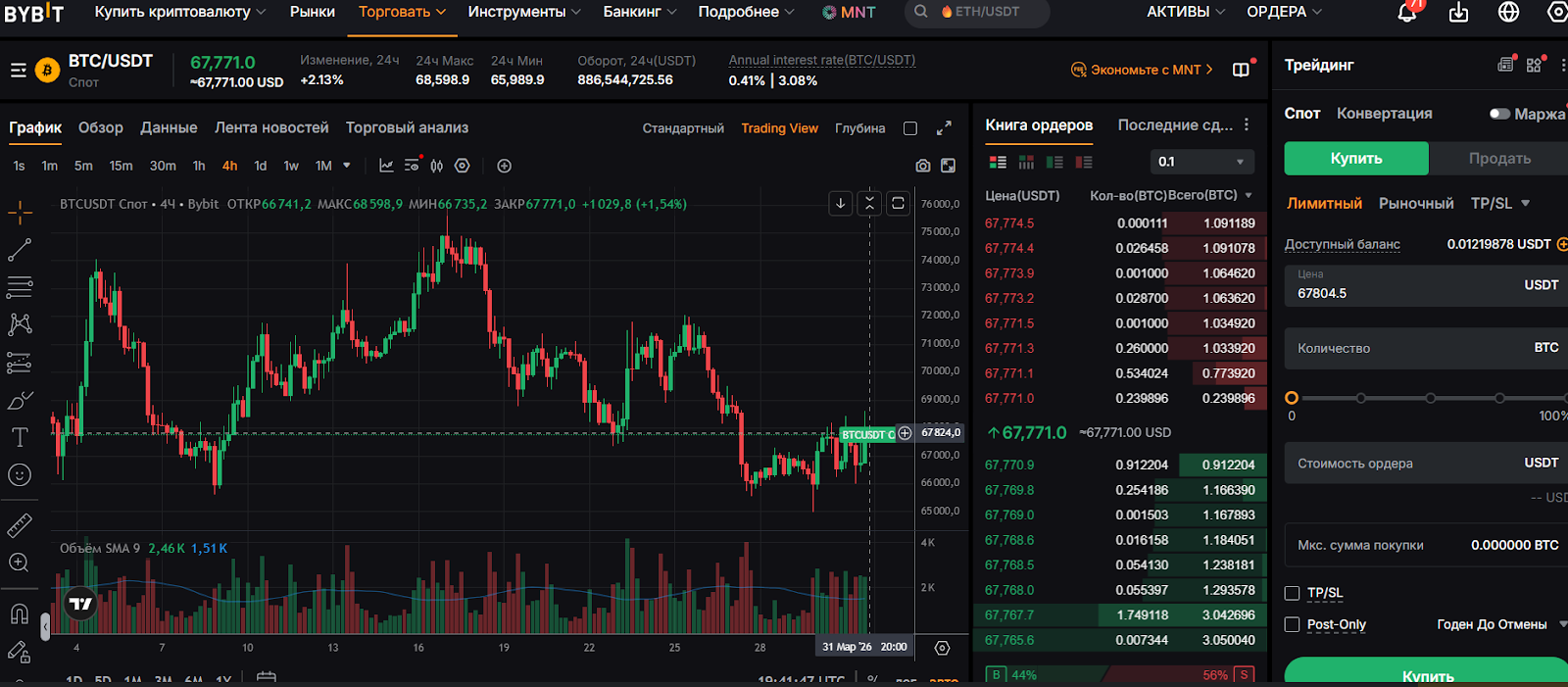1568x687 pixels.
Task: Open the TP/SL order type dropdown arrow
Action: [x=1525, y=204]
